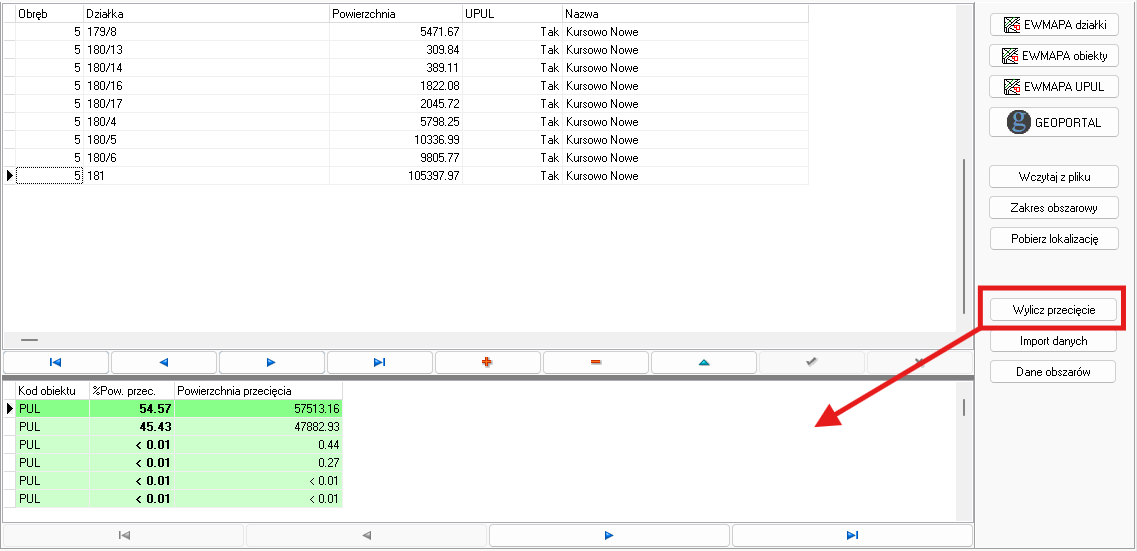Screen dimensions: 1137x551
Task: Click intersection area 57513.16
Action: [258, 408]
